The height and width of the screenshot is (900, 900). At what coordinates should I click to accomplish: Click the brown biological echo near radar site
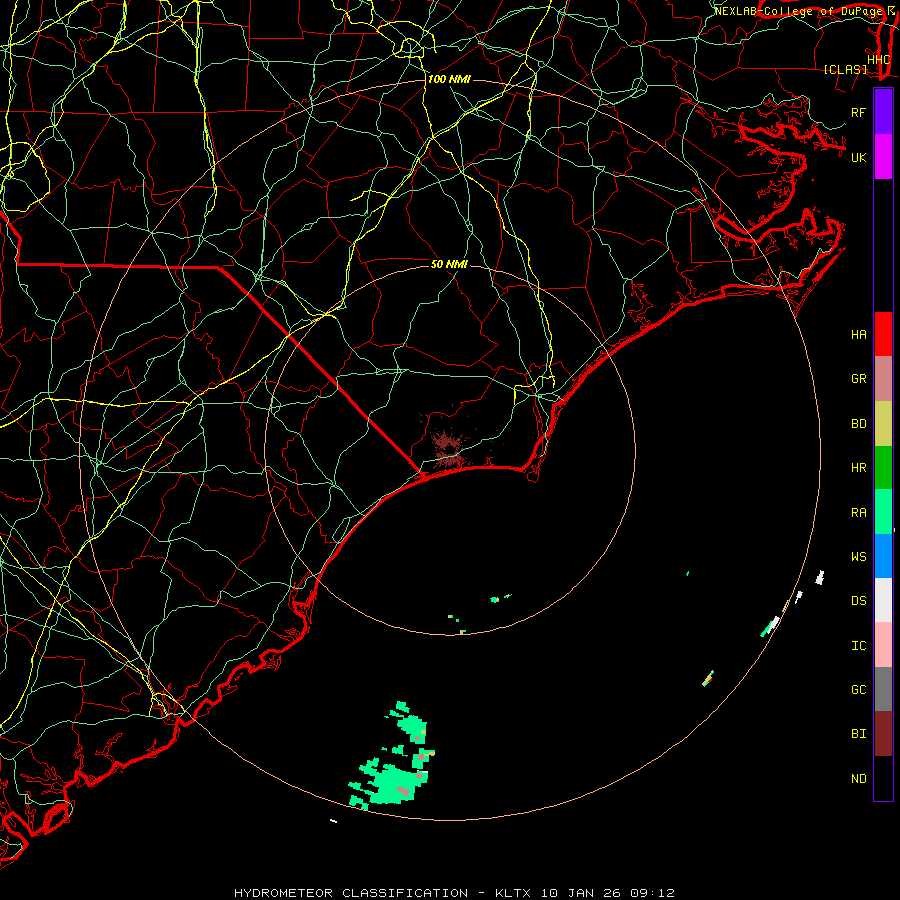point(448,449)
